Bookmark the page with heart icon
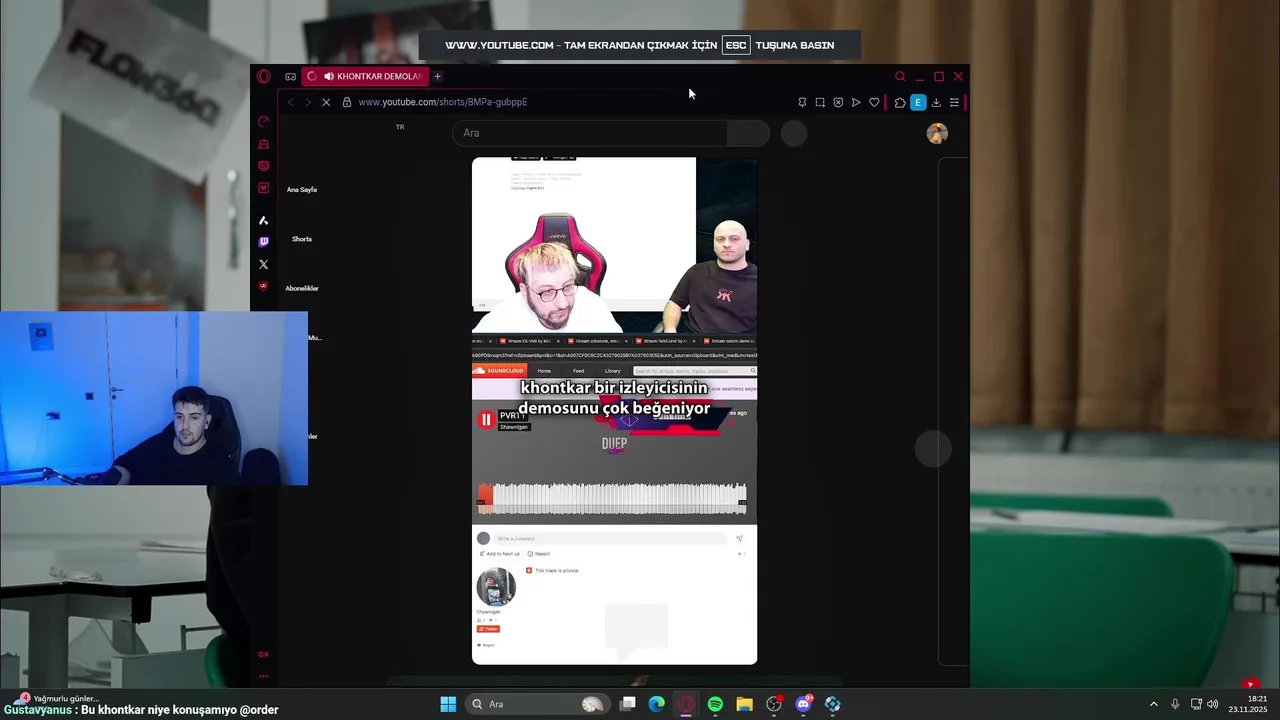Image resolution: width=1280 pixels, height=720 pixels. pyautogui.click(x=874, y=102)
